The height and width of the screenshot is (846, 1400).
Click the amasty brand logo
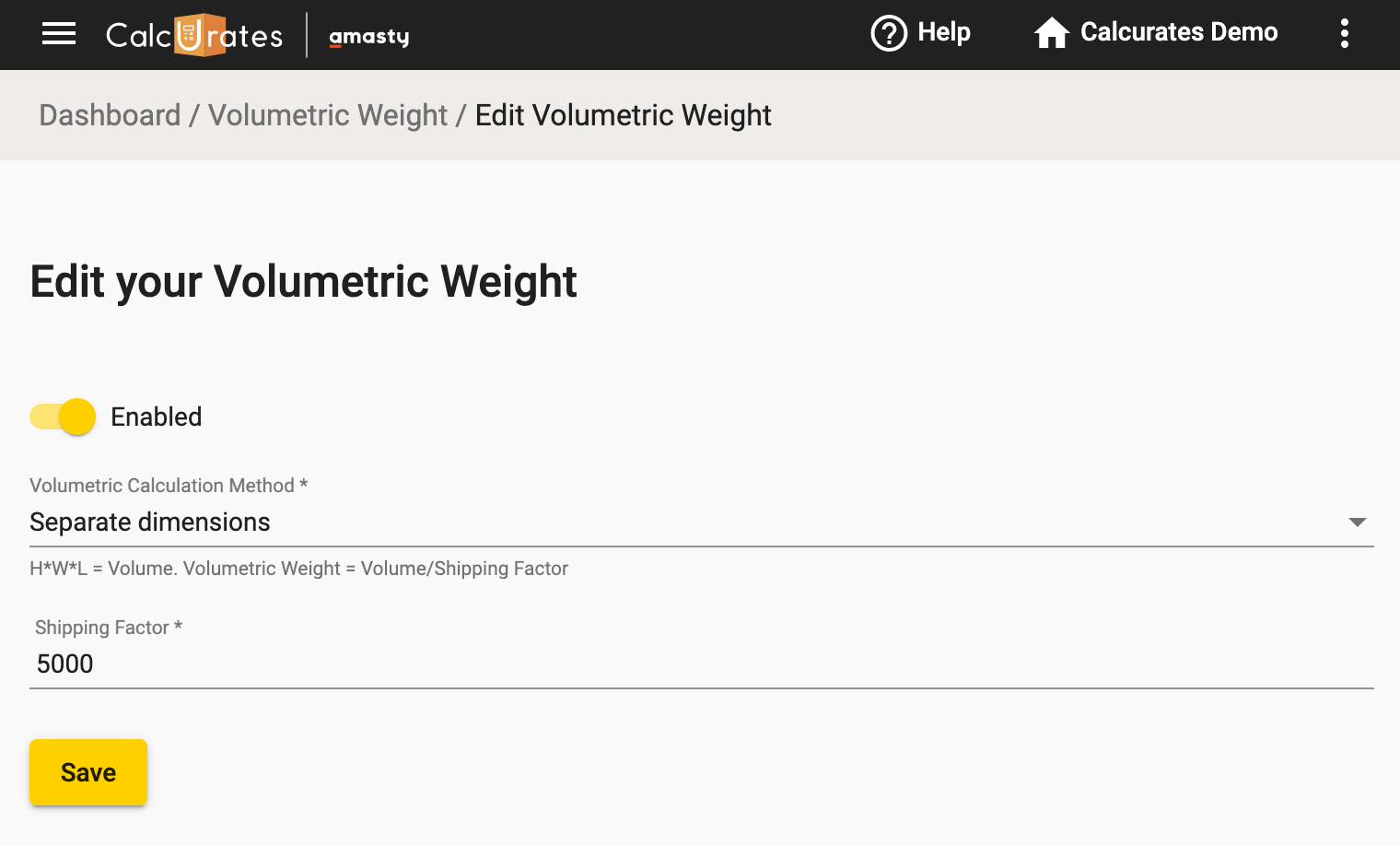click(369, 37)
